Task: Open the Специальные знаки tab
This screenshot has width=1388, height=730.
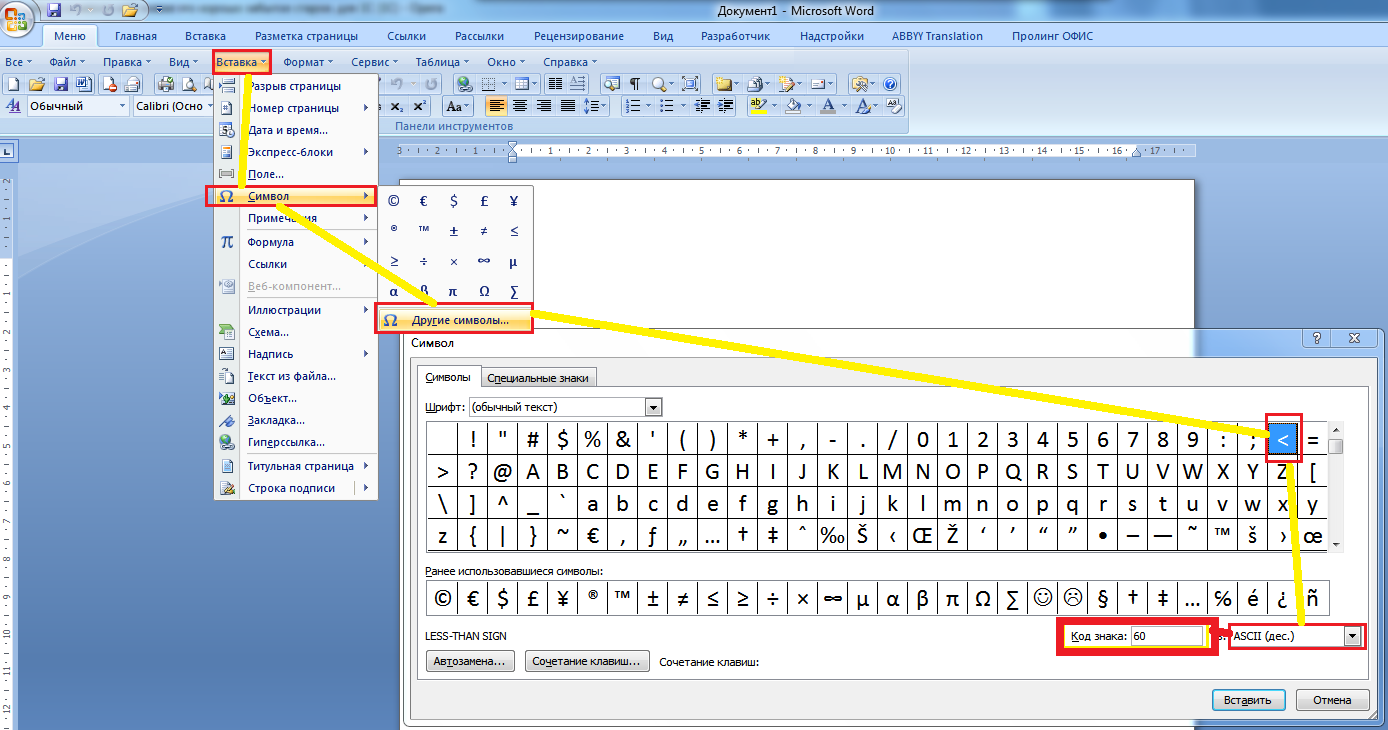Action: [x=539, y=377]
